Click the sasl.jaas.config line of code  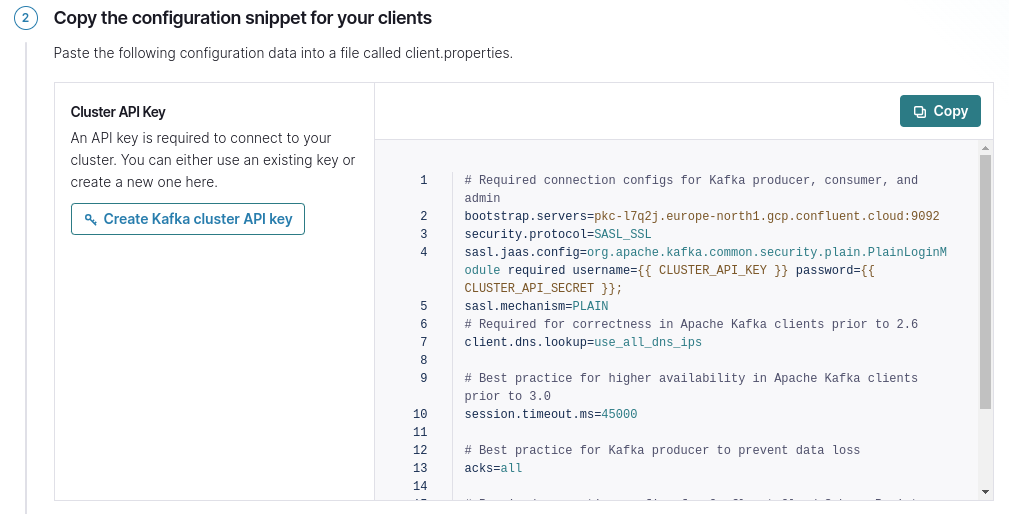(705, 252)
